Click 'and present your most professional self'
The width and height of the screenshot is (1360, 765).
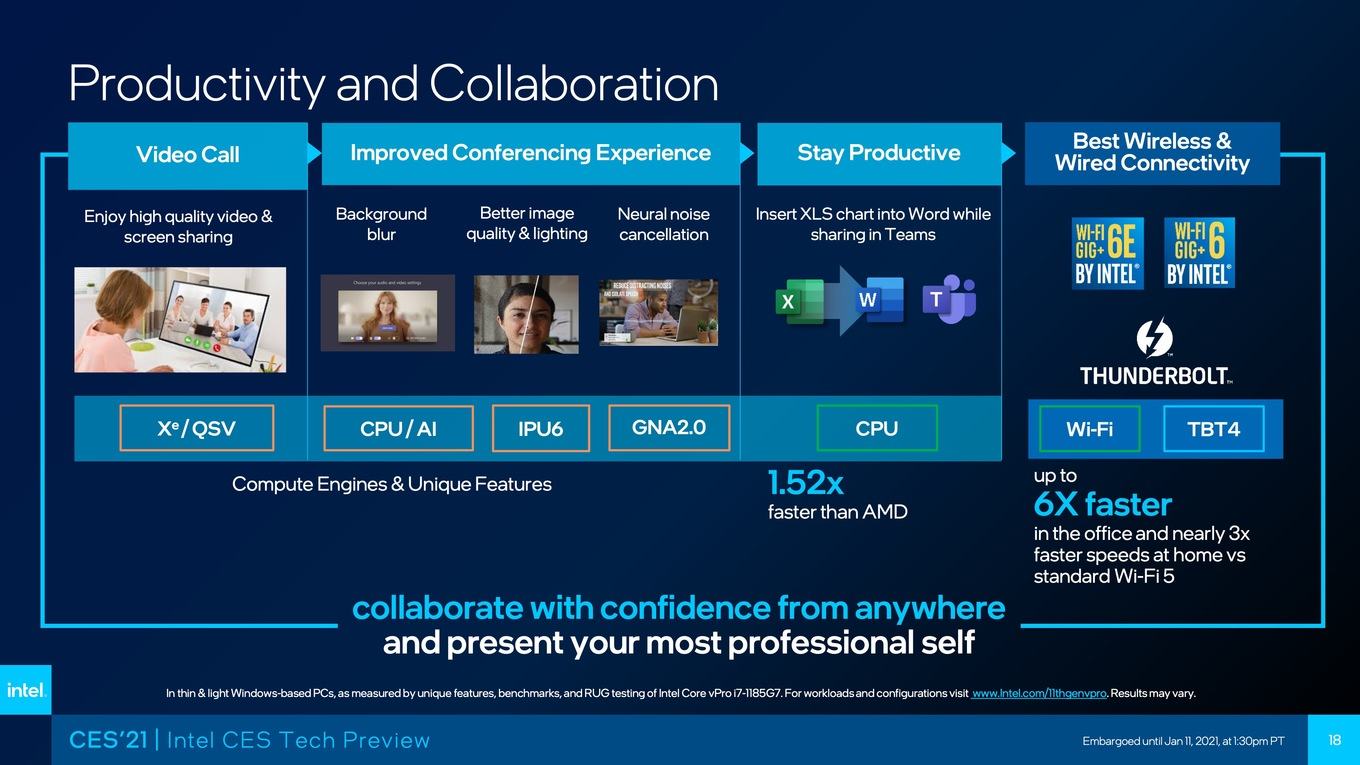click(679, 642)
